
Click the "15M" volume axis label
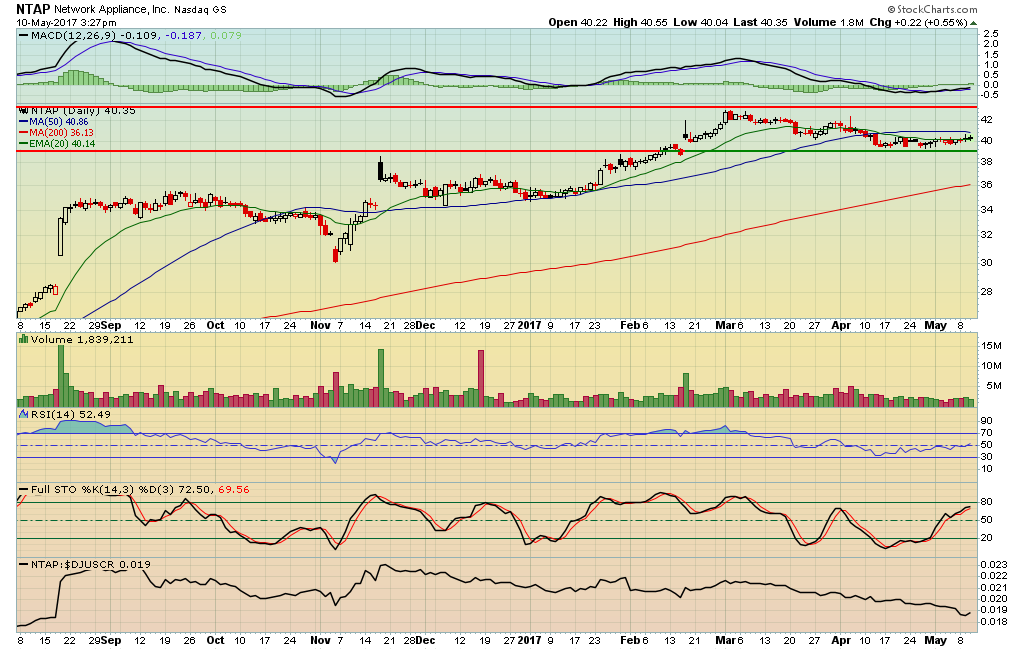pyautogui.click(x=991, y=346)
